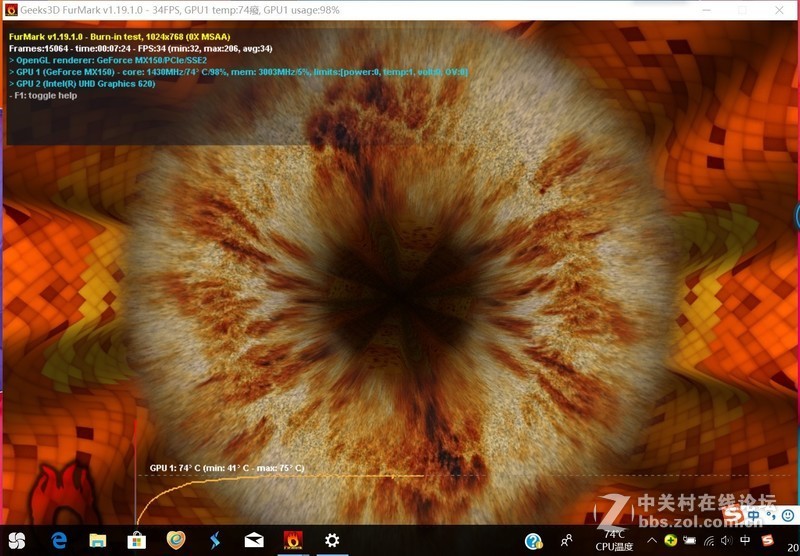
Task: Open the Microsoft Store taskbar icon
Action: (x=136, y=540)
